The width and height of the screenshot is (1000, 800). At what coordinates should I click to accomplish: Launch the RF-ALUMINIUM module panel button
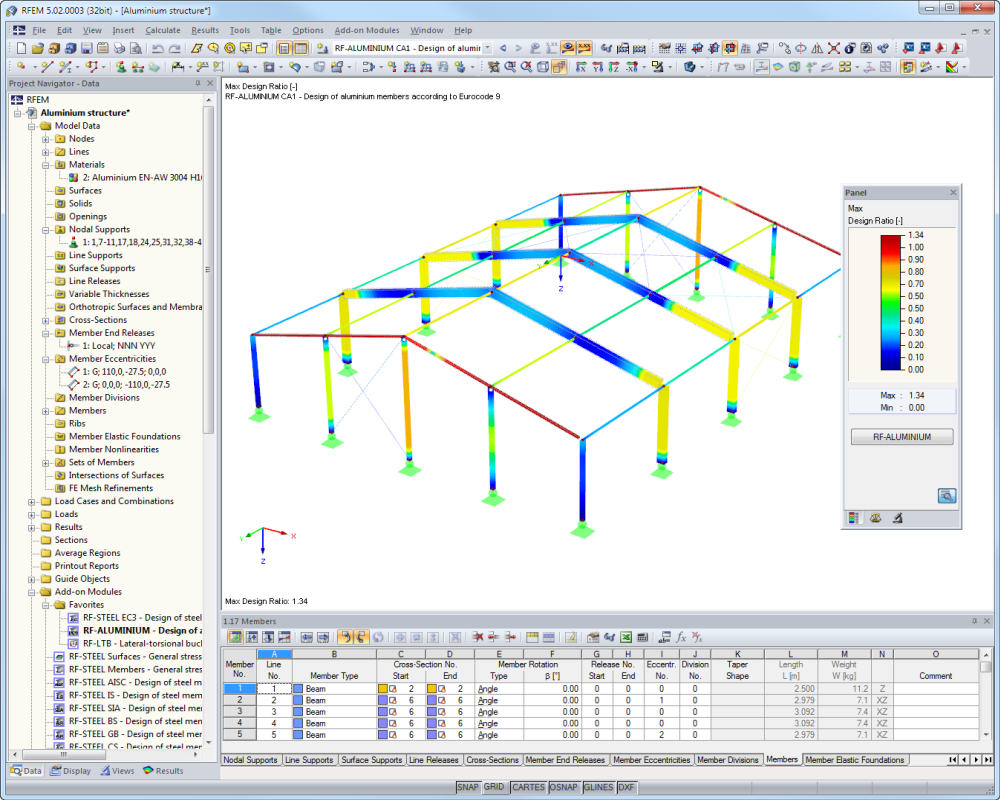click(x=901, y=436)
